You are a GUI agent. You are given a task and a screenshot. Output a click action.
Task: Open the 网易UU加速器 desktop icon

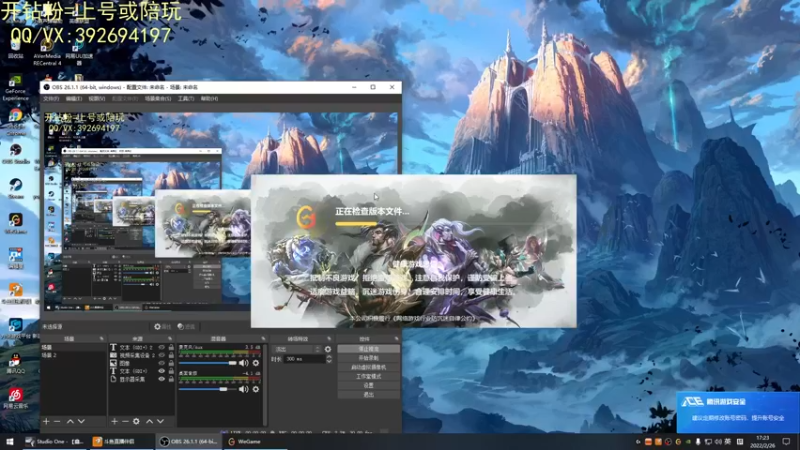pyautogui.click(x=79, y=54)
